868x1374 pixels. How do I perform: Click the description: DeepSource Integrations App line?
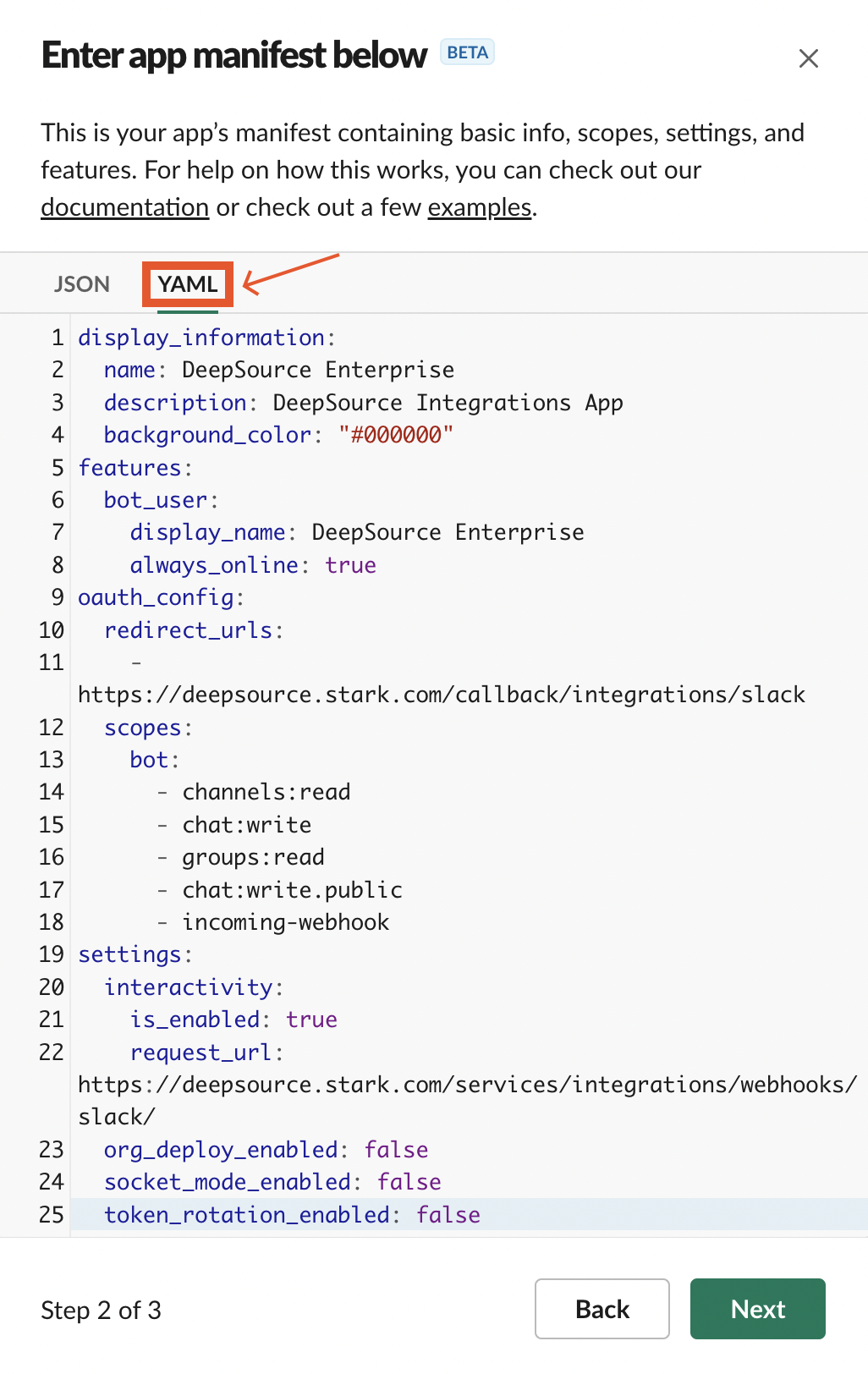364,403
